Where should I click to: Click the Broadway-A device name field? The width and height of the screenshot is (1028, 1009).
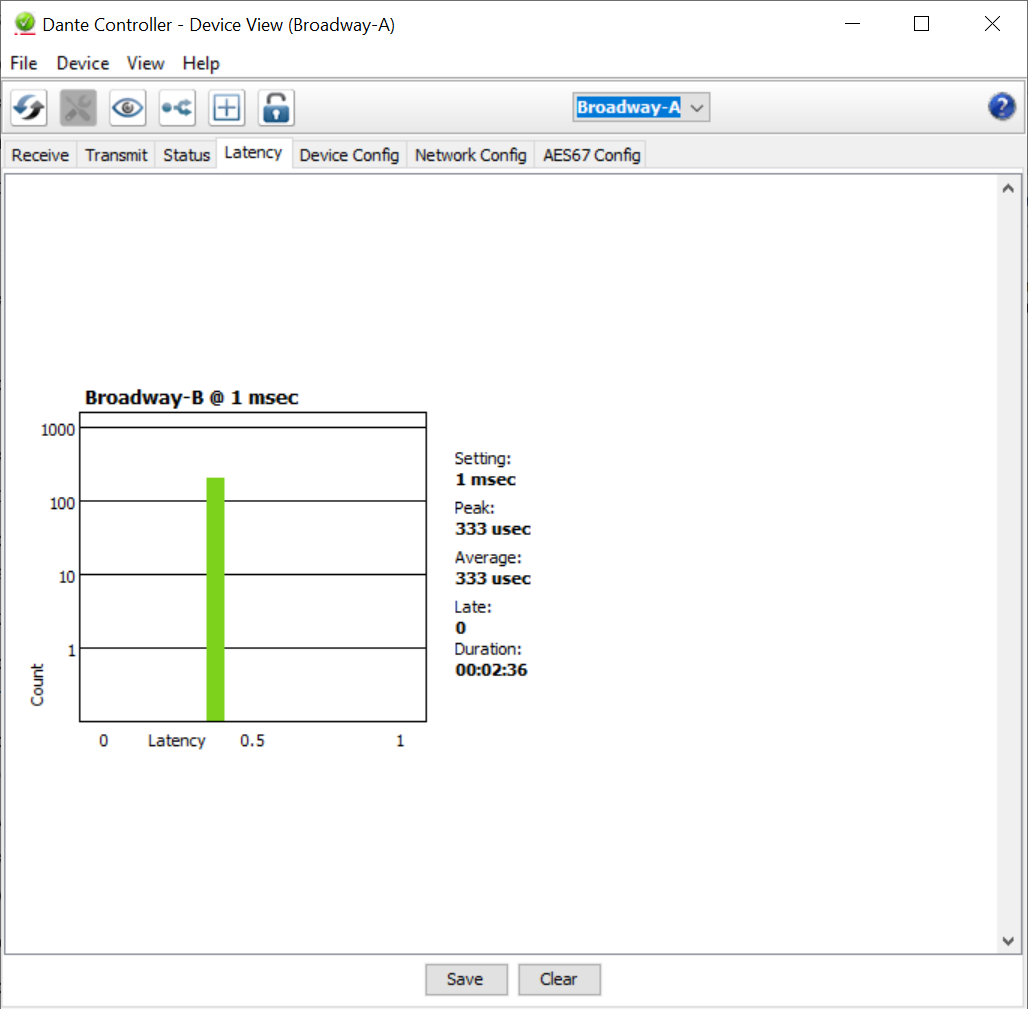(x=628, y=108)
